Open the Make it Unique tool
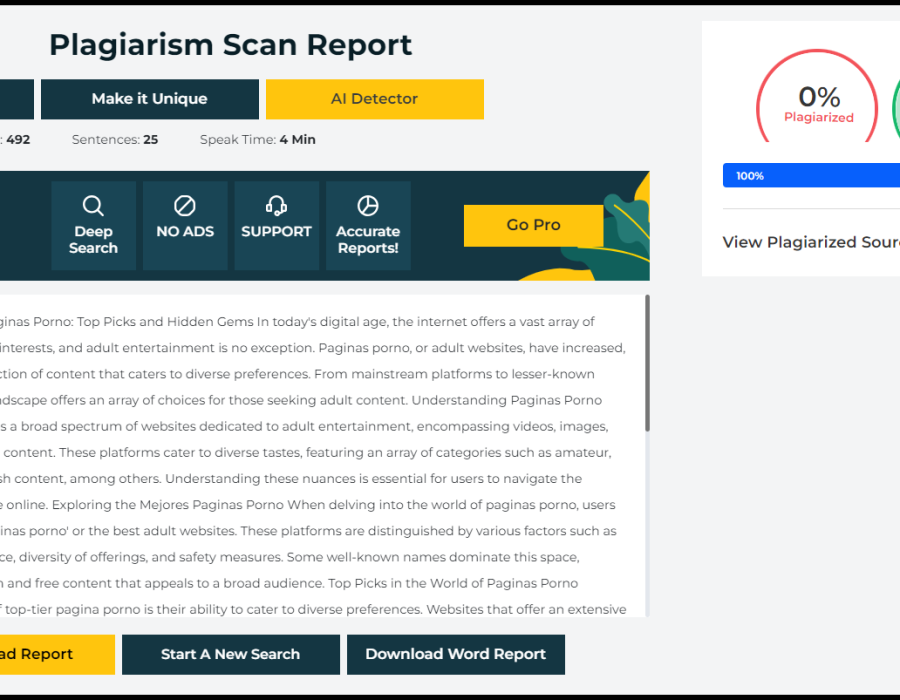Image resolution: width=900 pixels, height=700 pixels. (x=150, y=99)
